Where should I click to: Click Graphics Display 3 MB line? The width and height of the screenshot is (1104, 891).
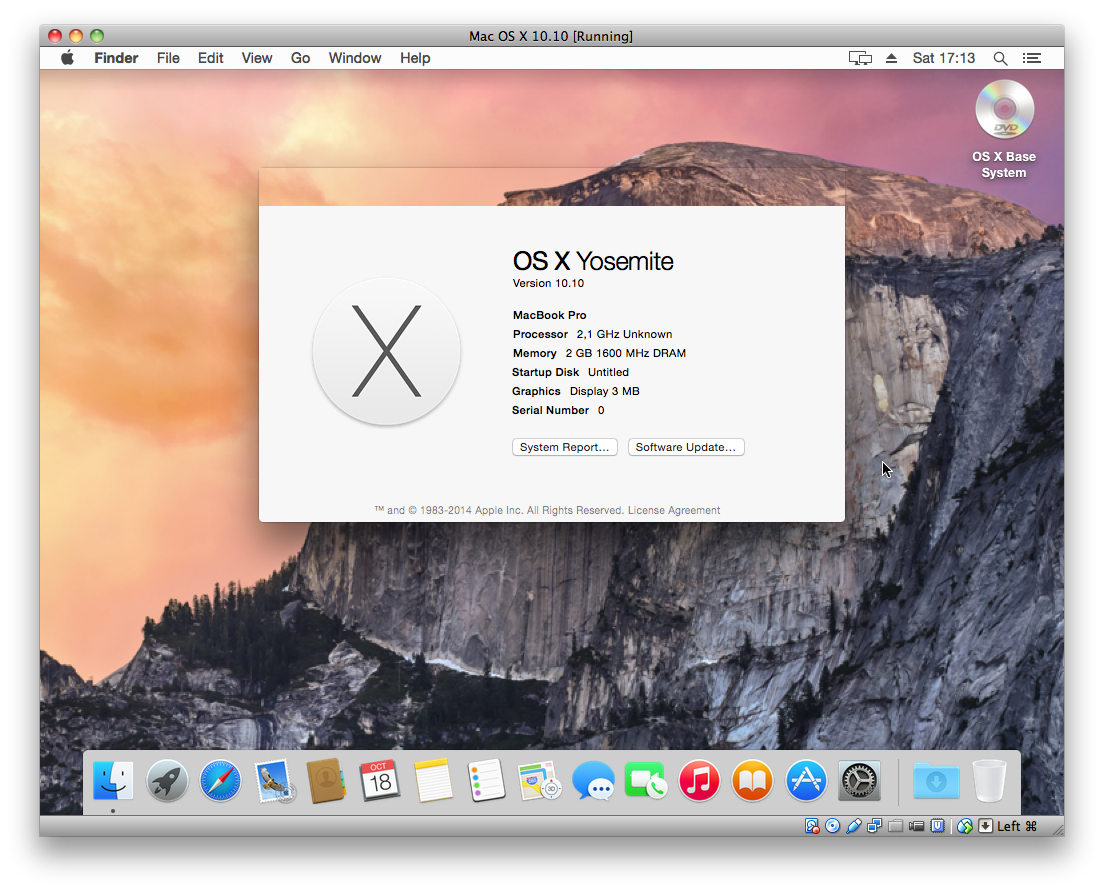pyautogui.click(x=576, y=391)
